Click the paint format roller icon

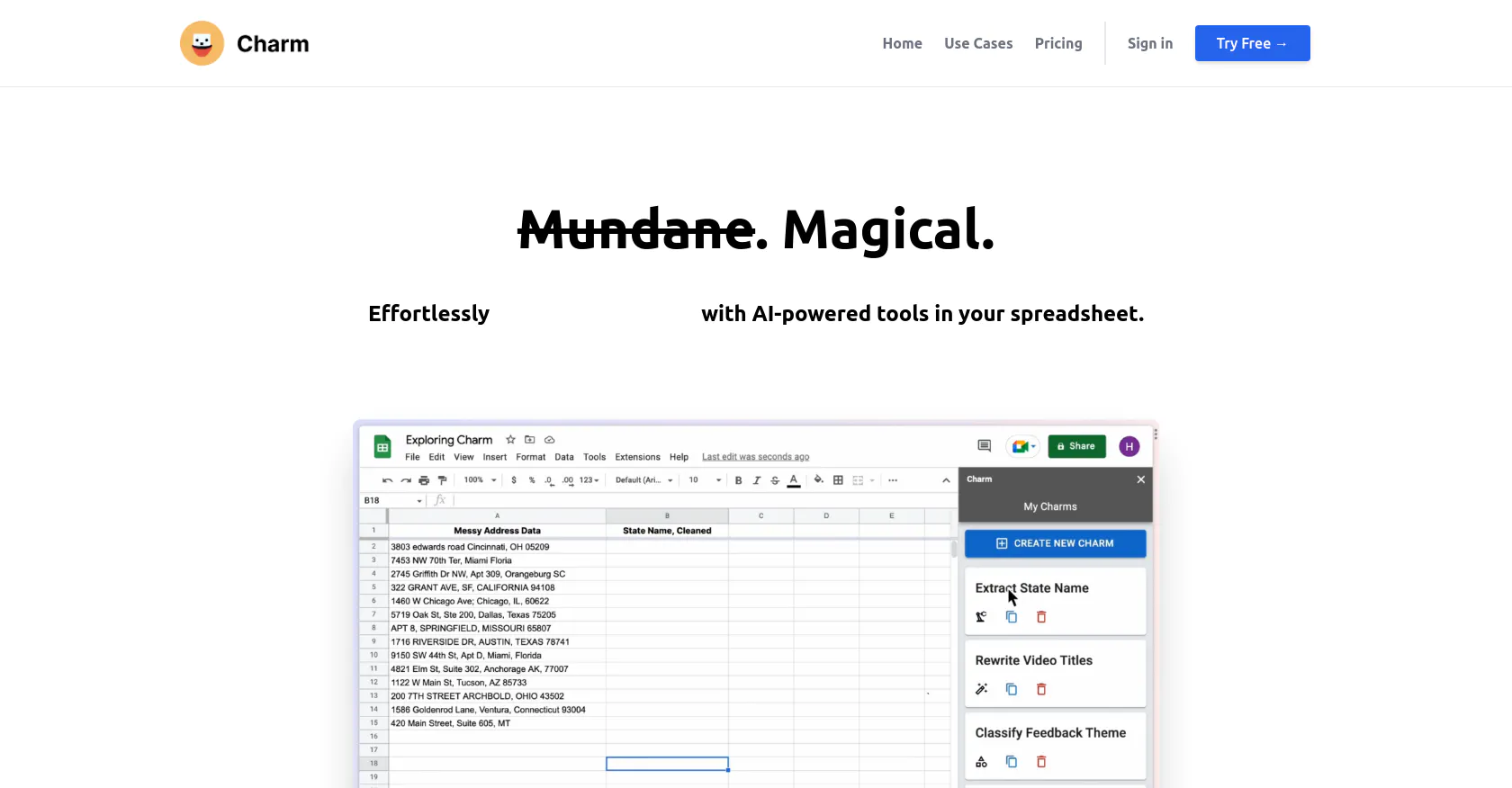[442, 480]
